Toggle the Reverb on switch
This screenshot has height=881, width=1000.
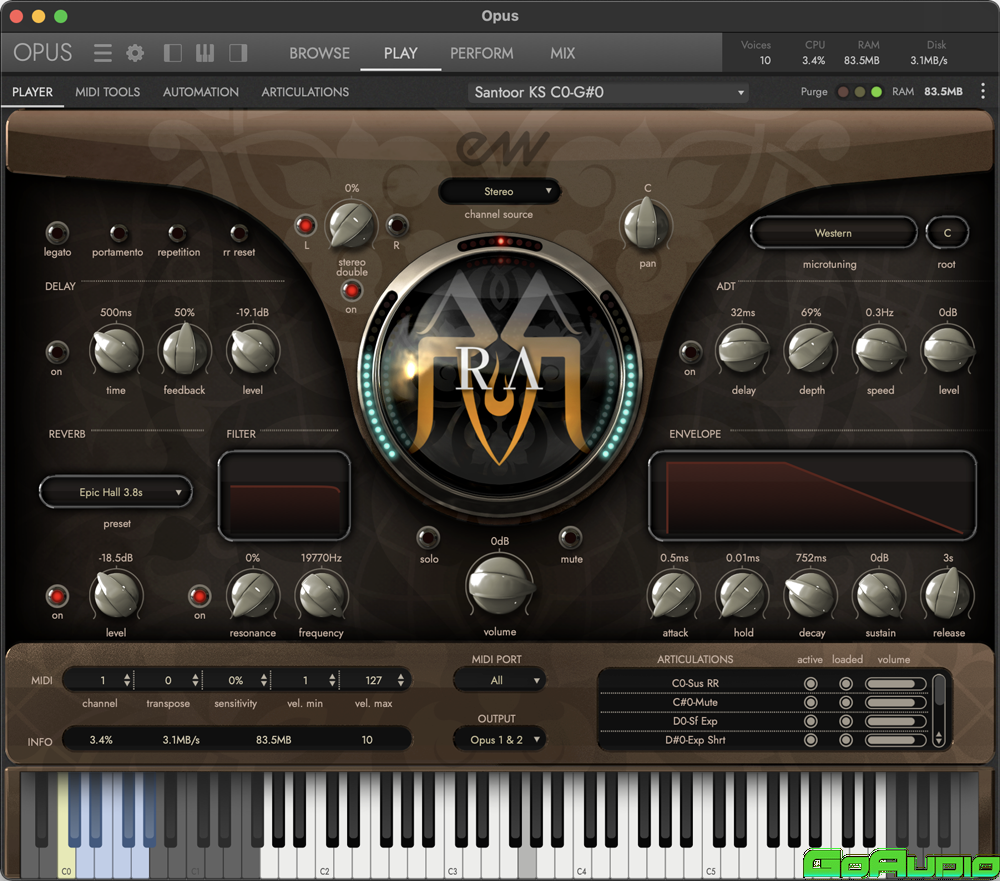(57, 596)
